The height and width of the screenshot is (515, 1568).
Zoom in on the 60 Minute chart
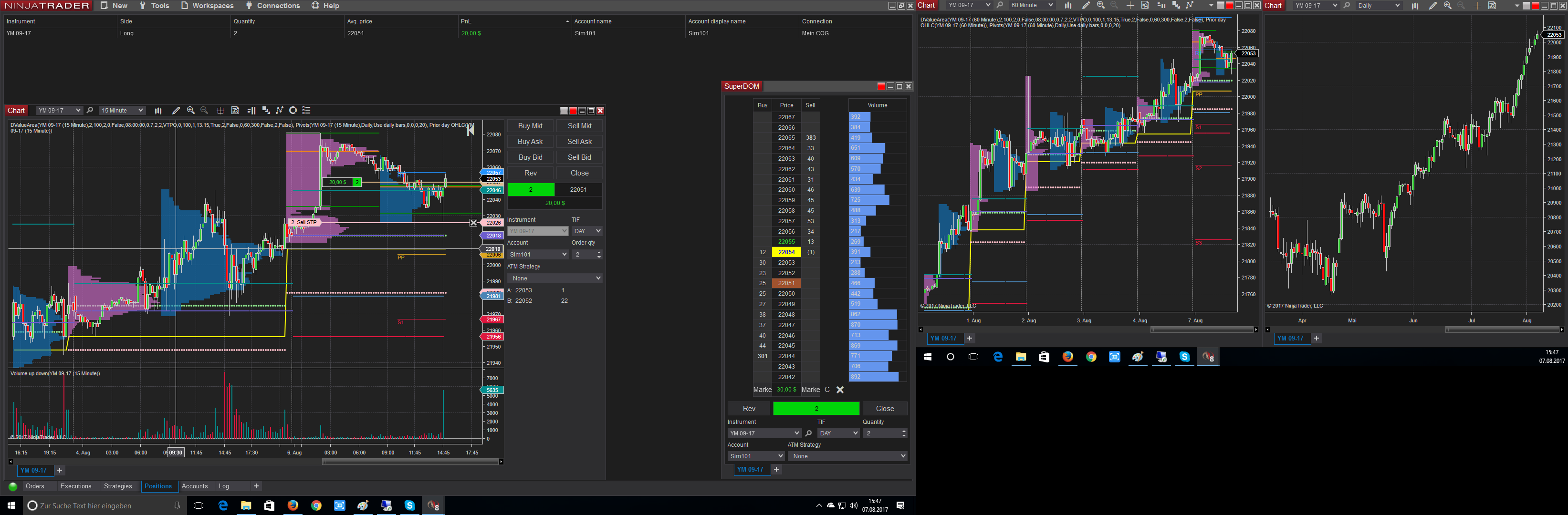tap(1100, 5)
